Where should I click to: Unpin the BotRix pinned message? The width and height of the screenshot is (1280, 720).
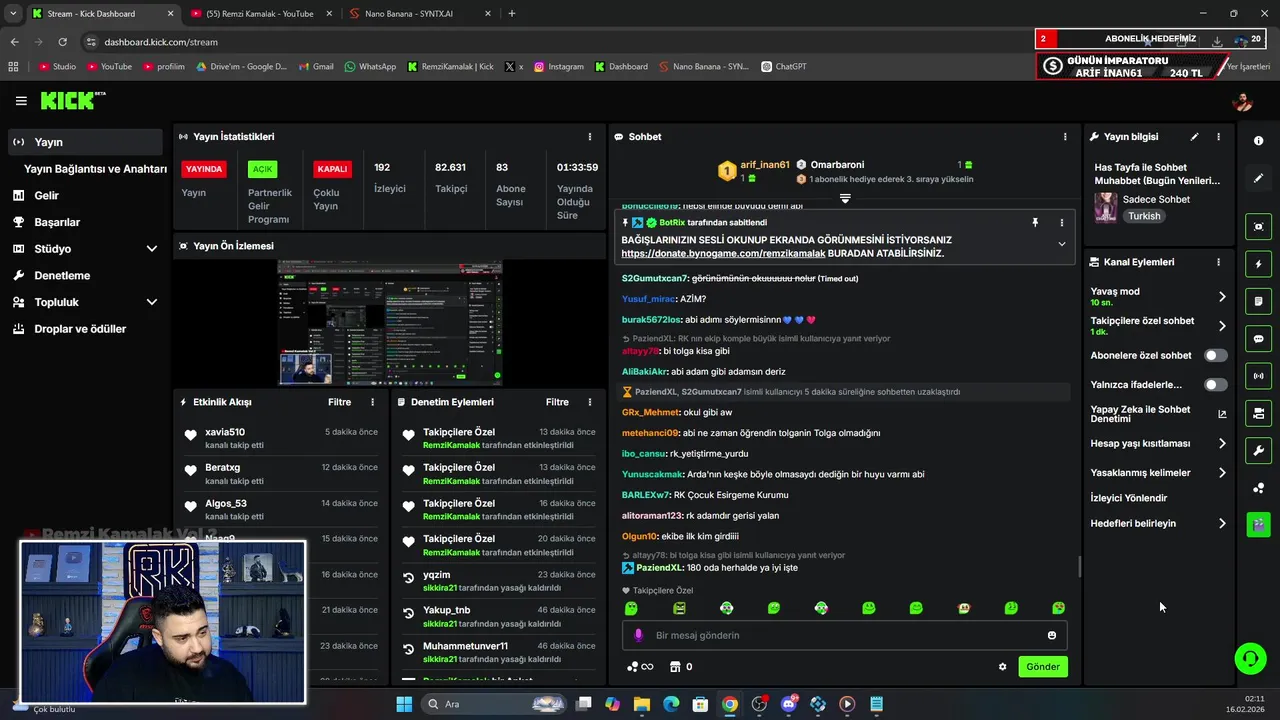tap(1035, 223)
